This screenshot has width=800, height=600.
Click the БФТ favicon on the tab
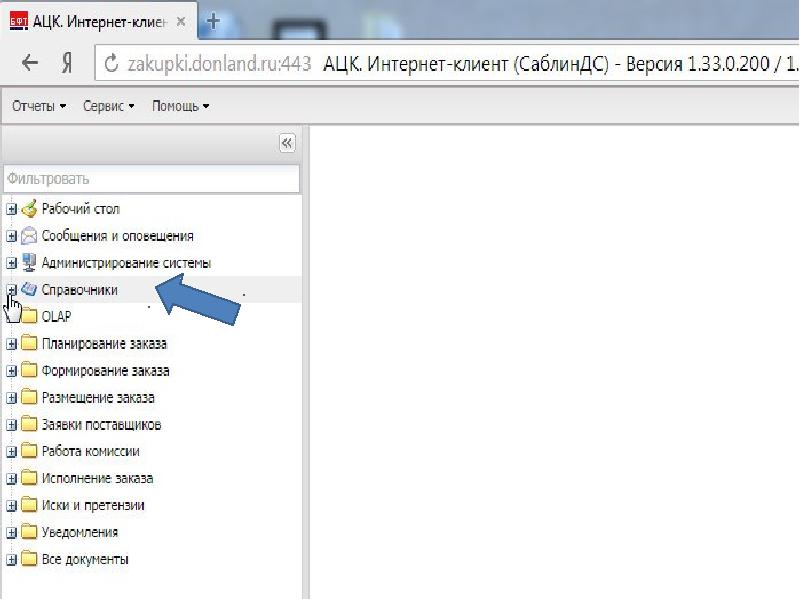[x=19, y=22]
